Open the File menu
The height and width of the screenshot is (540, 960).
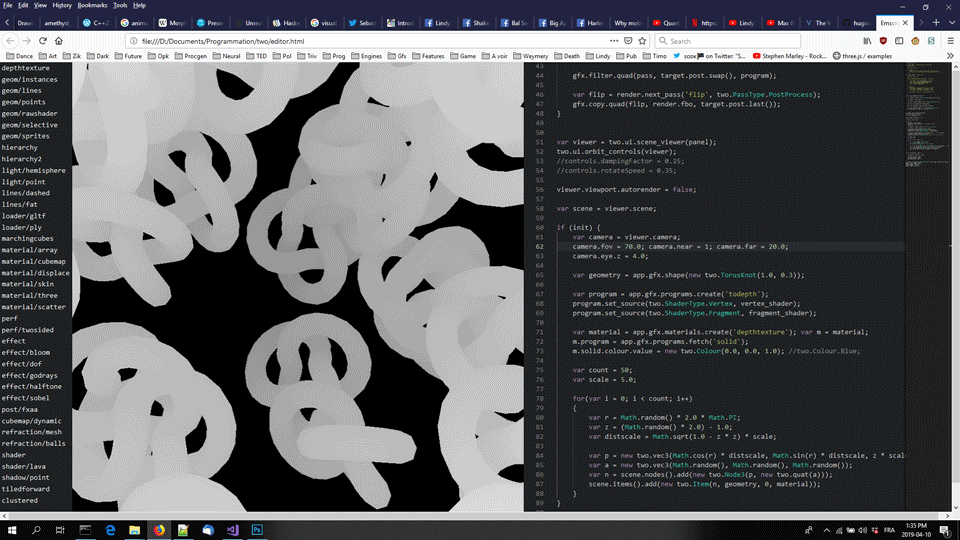(7, 5)
